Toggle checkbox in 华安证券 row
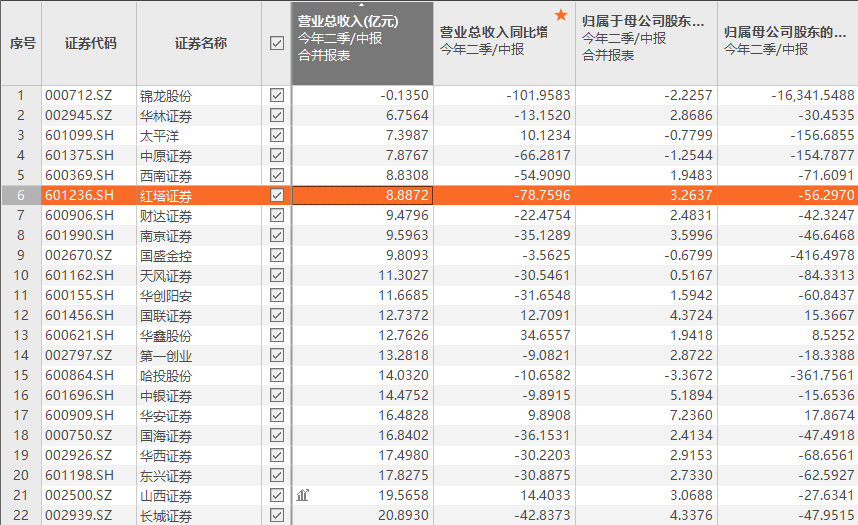858x525 pixels. click(x=277, y=415)
